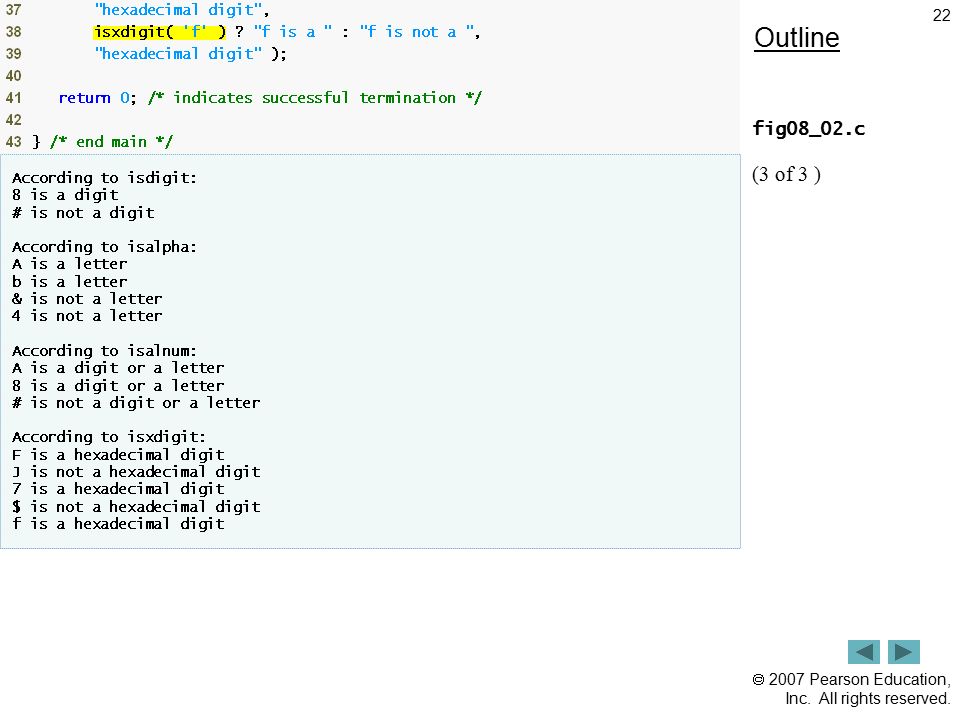The image size is (960, 720).
Task: Click "7 is a hexadecimal digit" line
Action: 118,489
